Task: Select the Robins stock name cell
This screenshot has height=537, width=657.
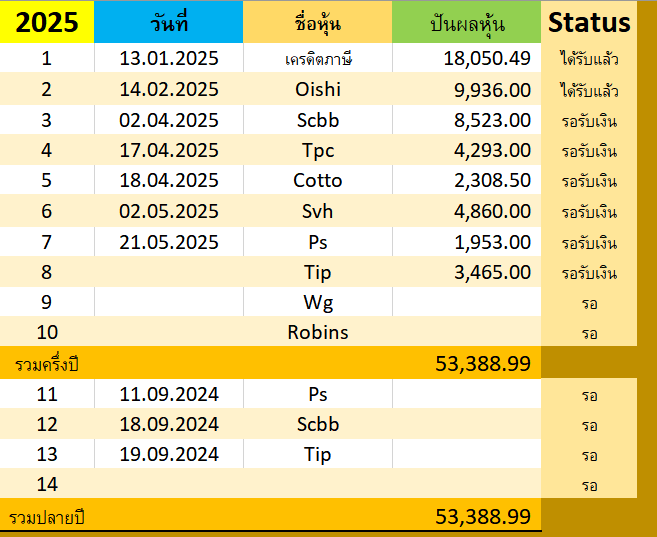Action: pyautogui.click(x=318, y=332)
